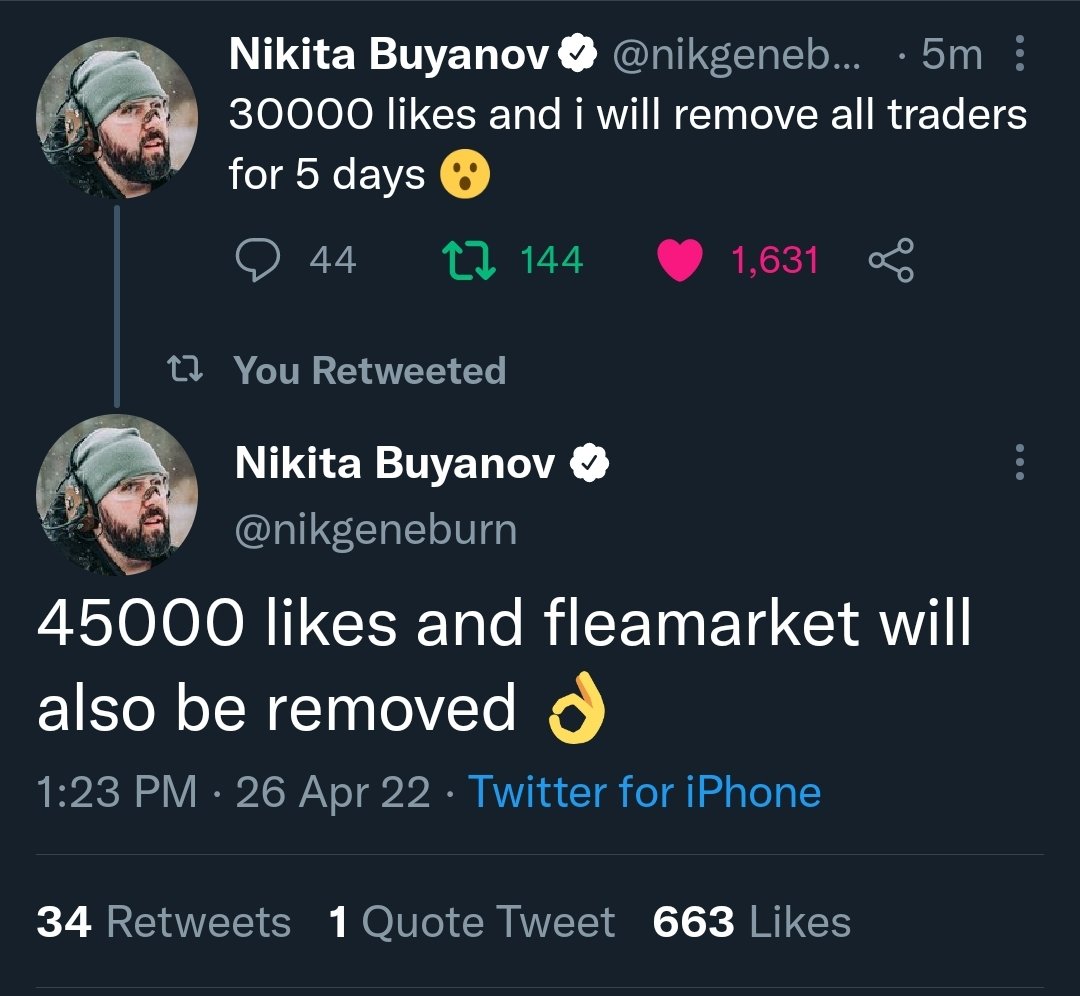Screen dimensions: 1080x996
Task: Open Twitter for iPhone source link
Action: click(645, 791)
